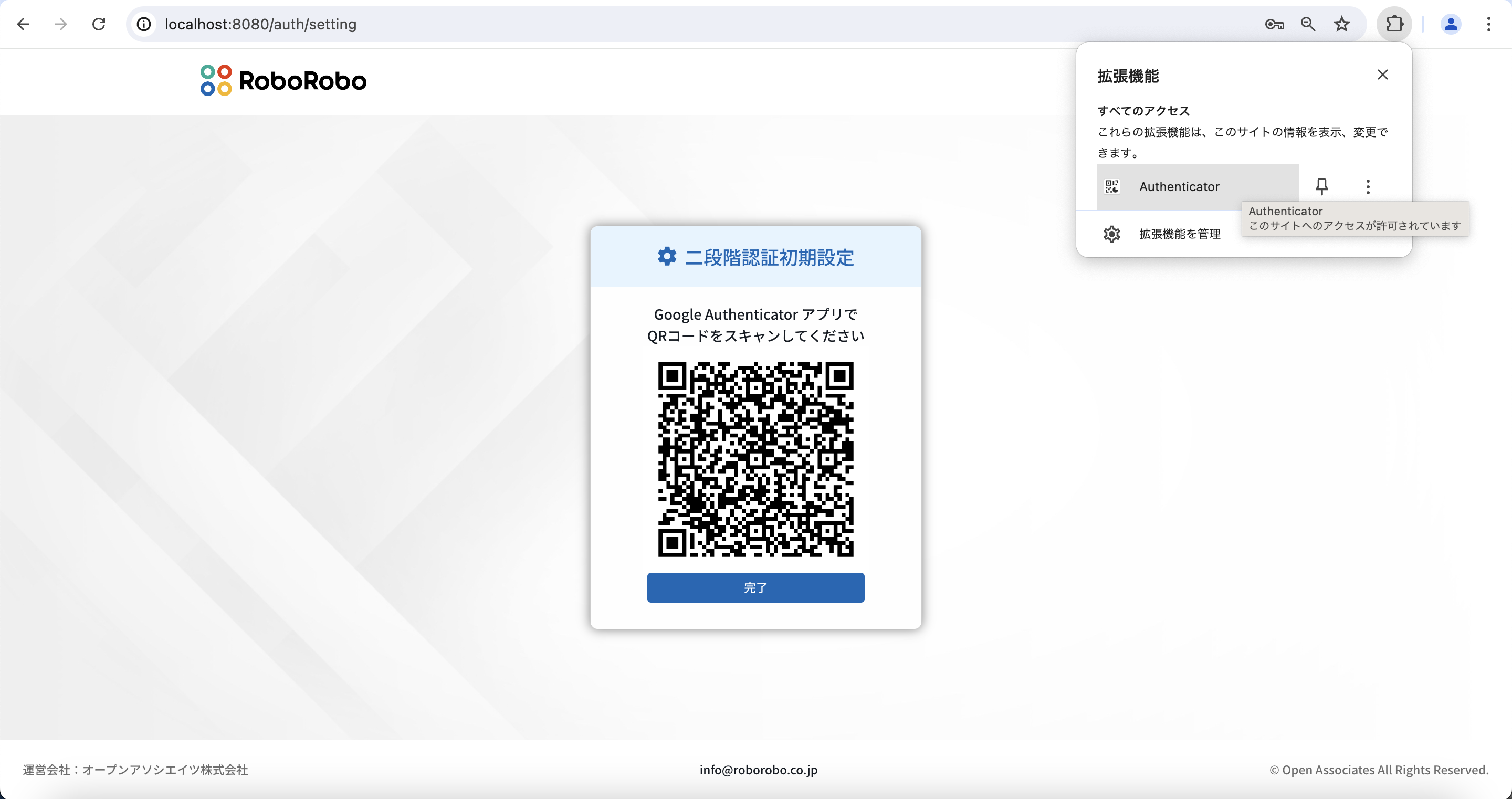
Task: Pin the Authenticator extension to the toolbar
Action: (1321, 187)
